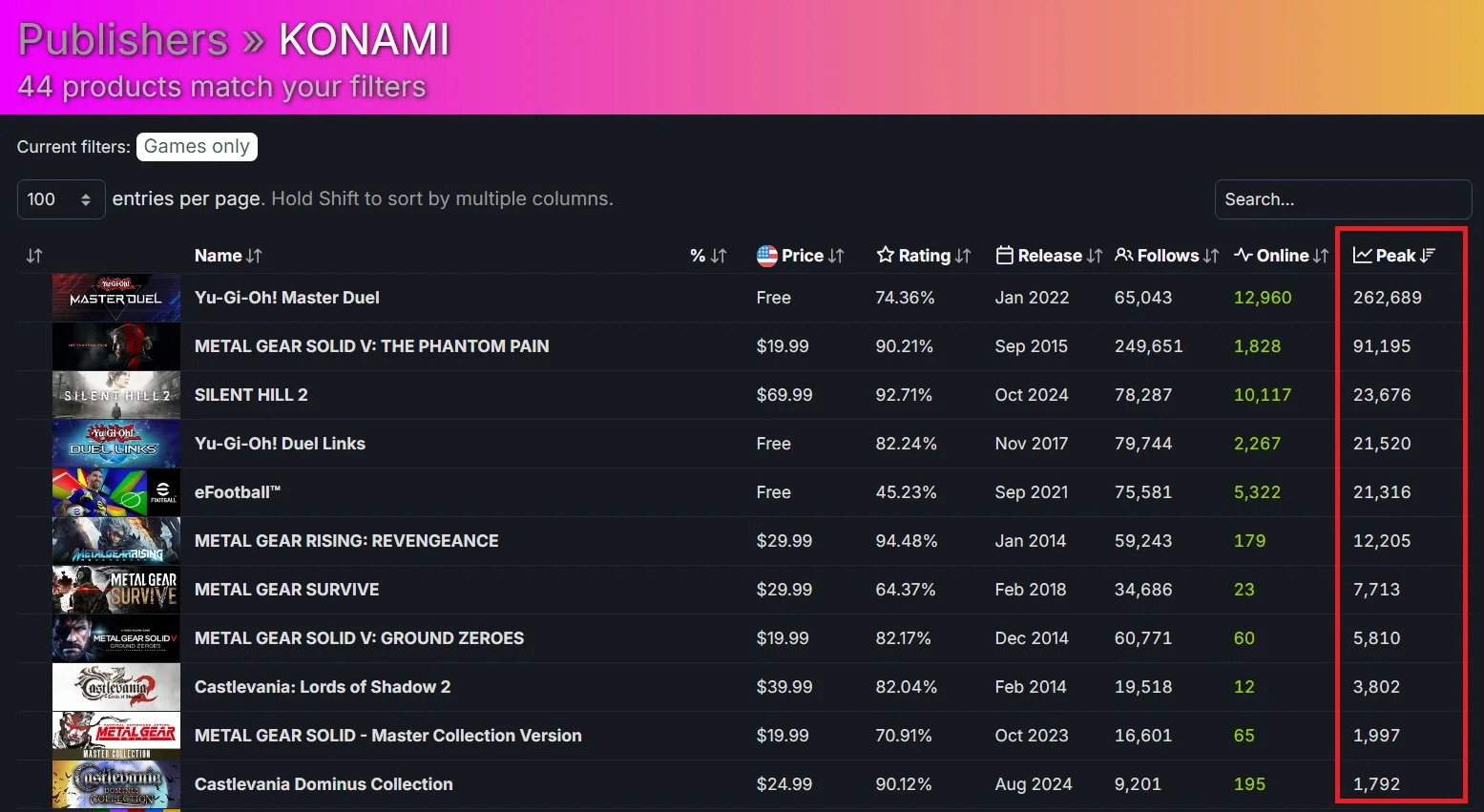Screen dimensions: 1484x812
Task: Sort table by Rating column
Action: click(924, 256)
